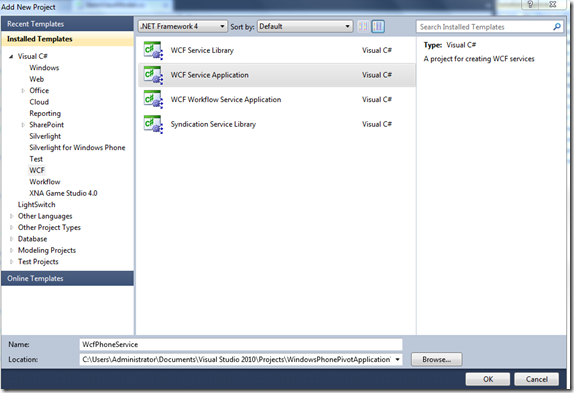Expand the Office tree node
Screen dimensions: 574x393
pyautogui.click(x=23, y=91)
